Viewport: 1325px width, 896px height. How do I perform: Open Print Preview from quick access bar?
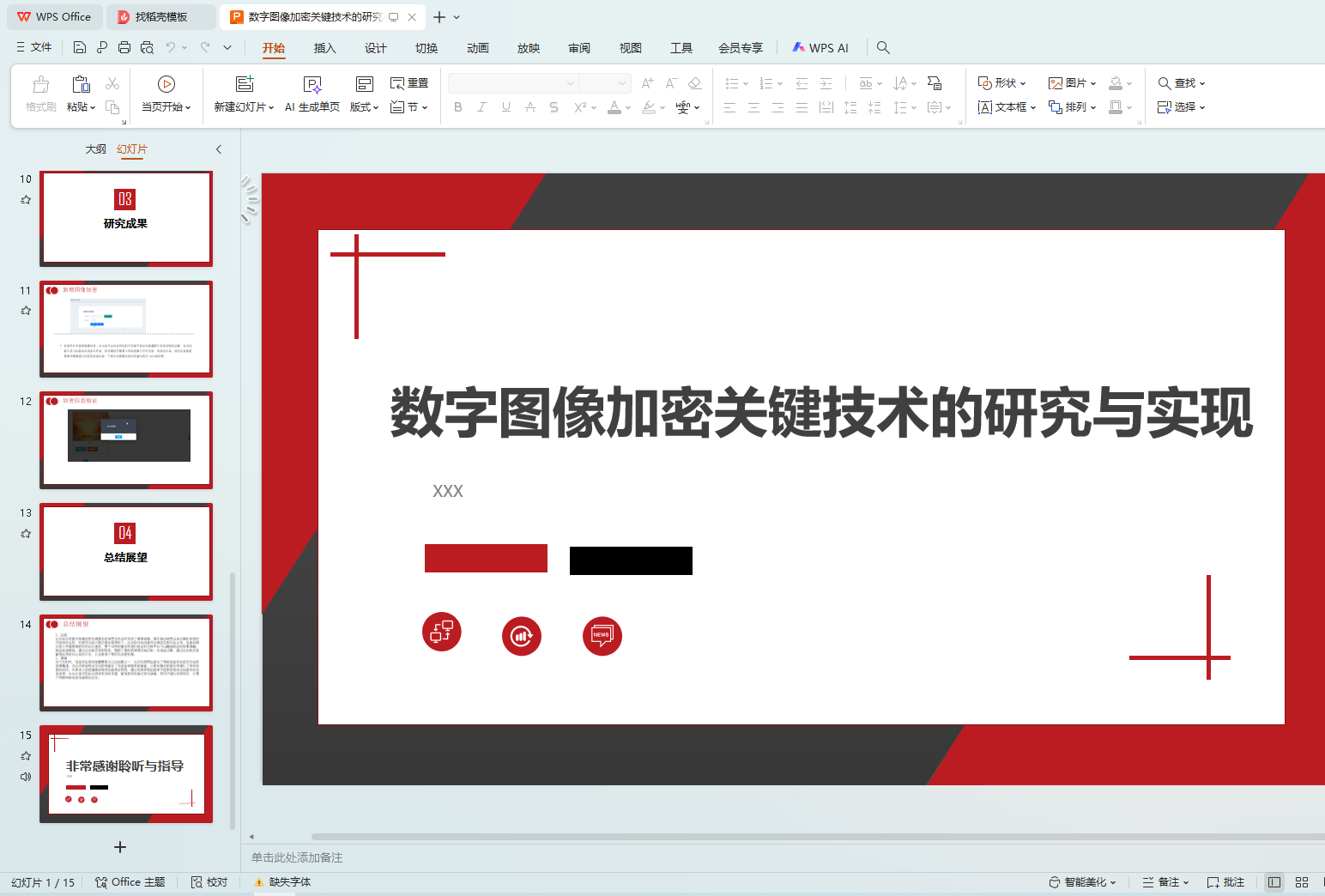click(x=147, y=48)
